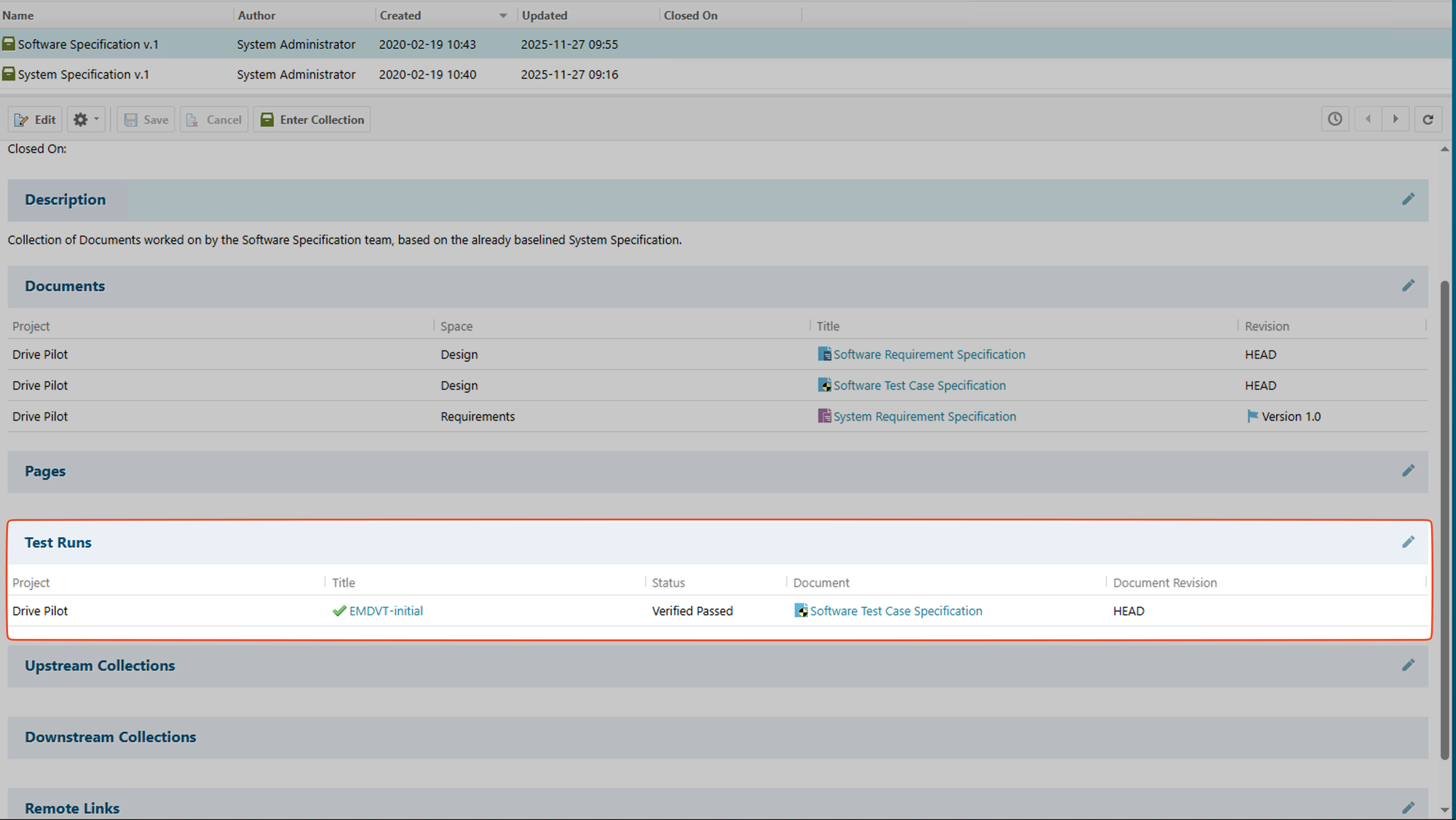Sort by the Created column dropdown arrow
This screenshot has height=820, width=1456.
pos(502,15)
